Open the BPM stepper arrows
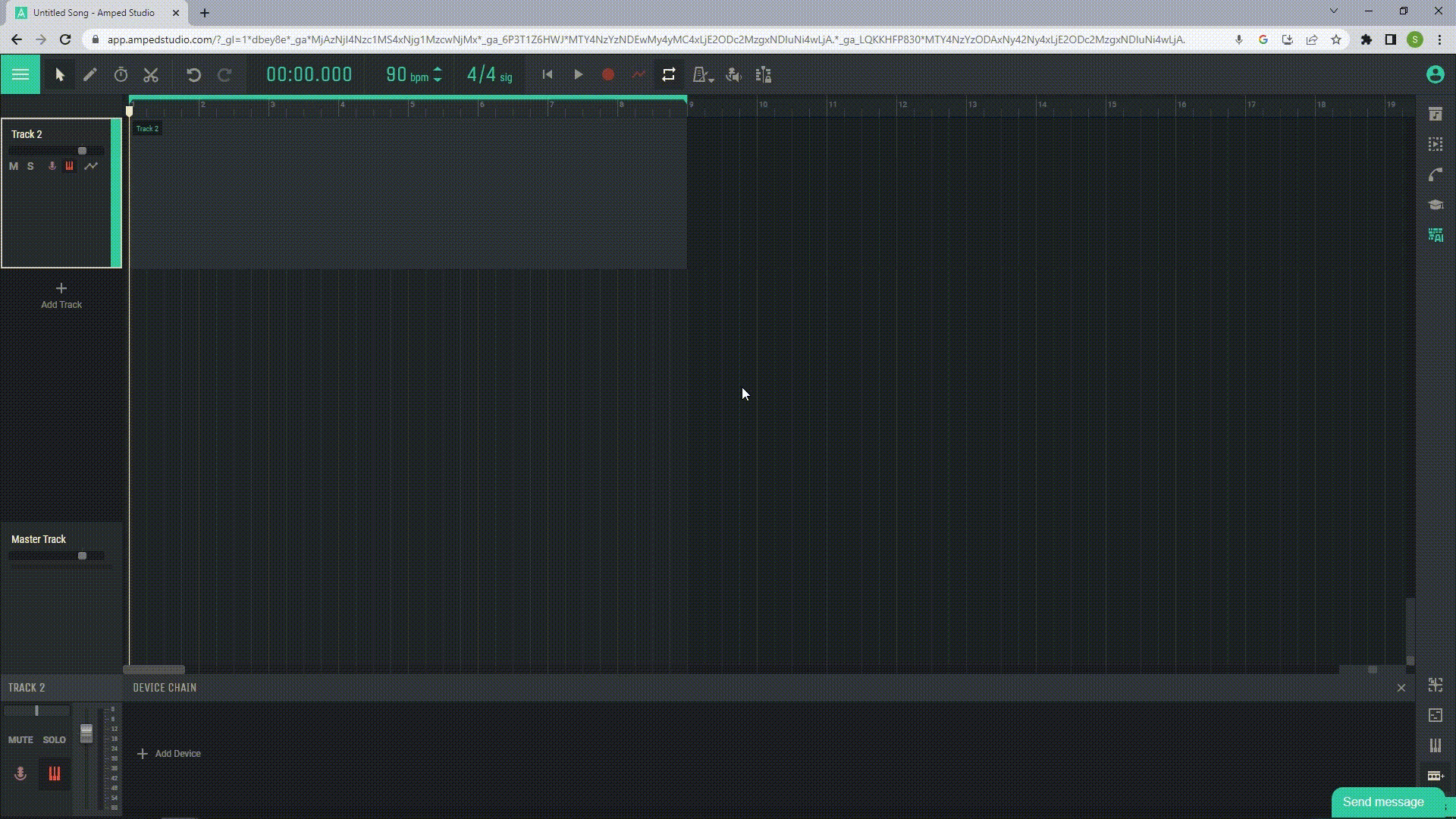 pos(438,74)
